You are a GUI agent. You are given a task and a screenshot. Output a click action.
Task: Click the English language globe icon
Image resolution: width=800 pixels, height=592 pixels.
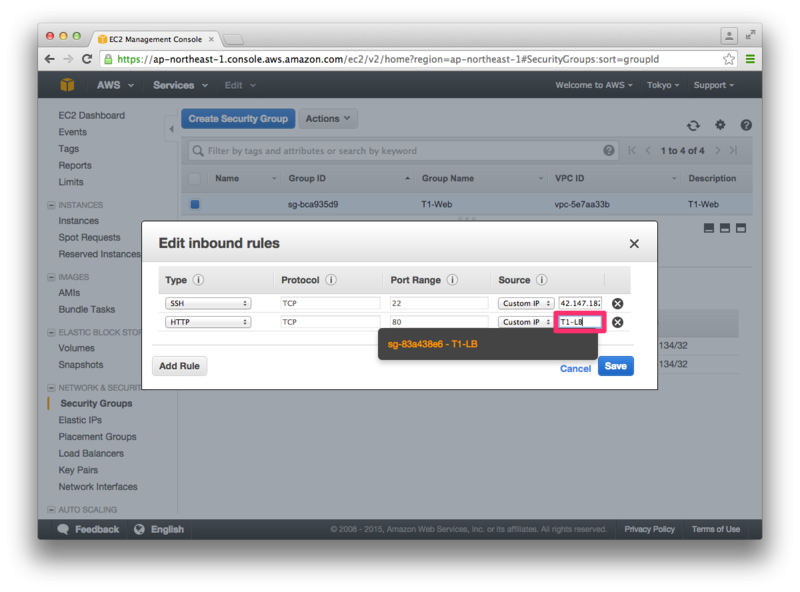click(139, 529)
